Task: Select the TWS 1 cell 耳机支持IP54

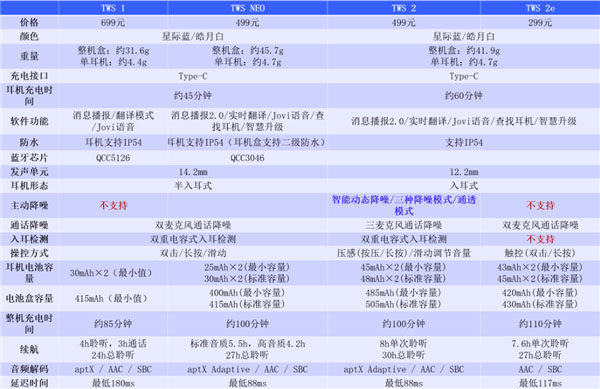Action: [113, 143]
